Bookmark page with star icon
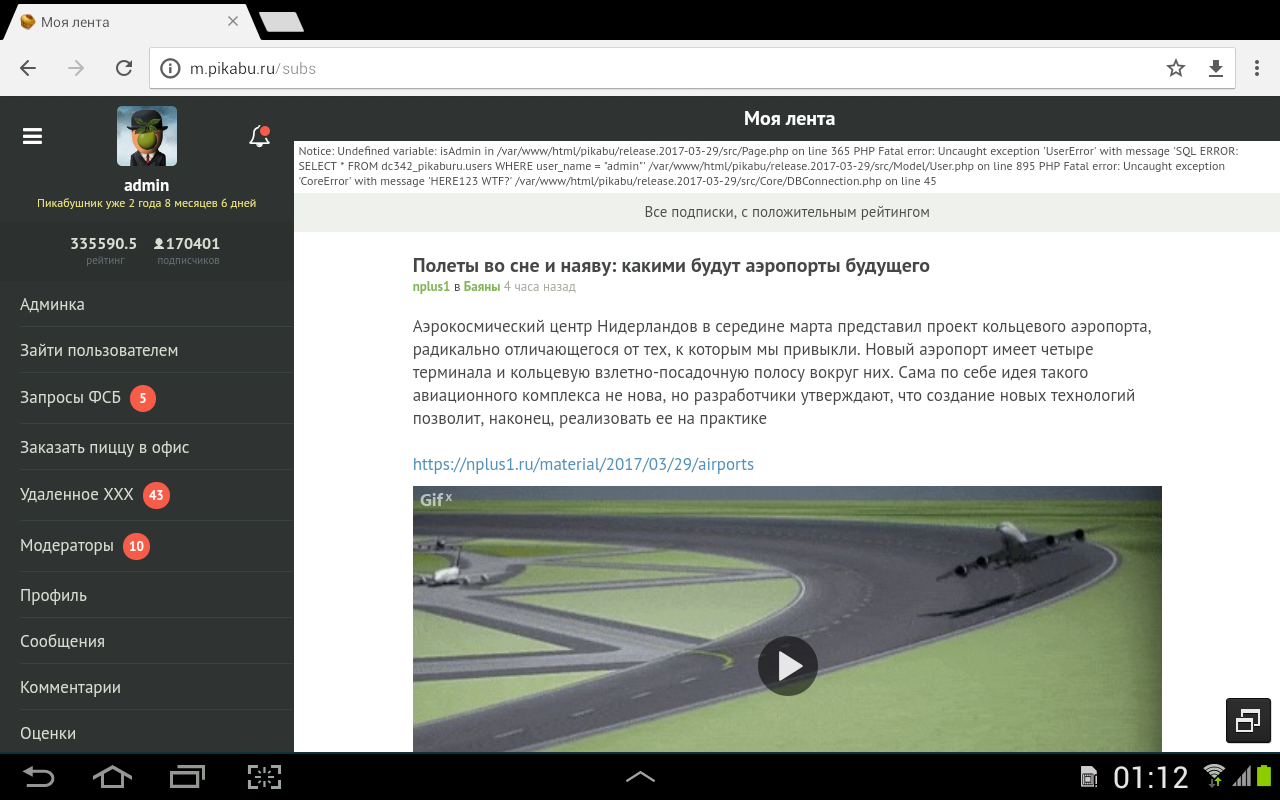Screen dimensions: 1280x800 click(x=1176, y=68)
